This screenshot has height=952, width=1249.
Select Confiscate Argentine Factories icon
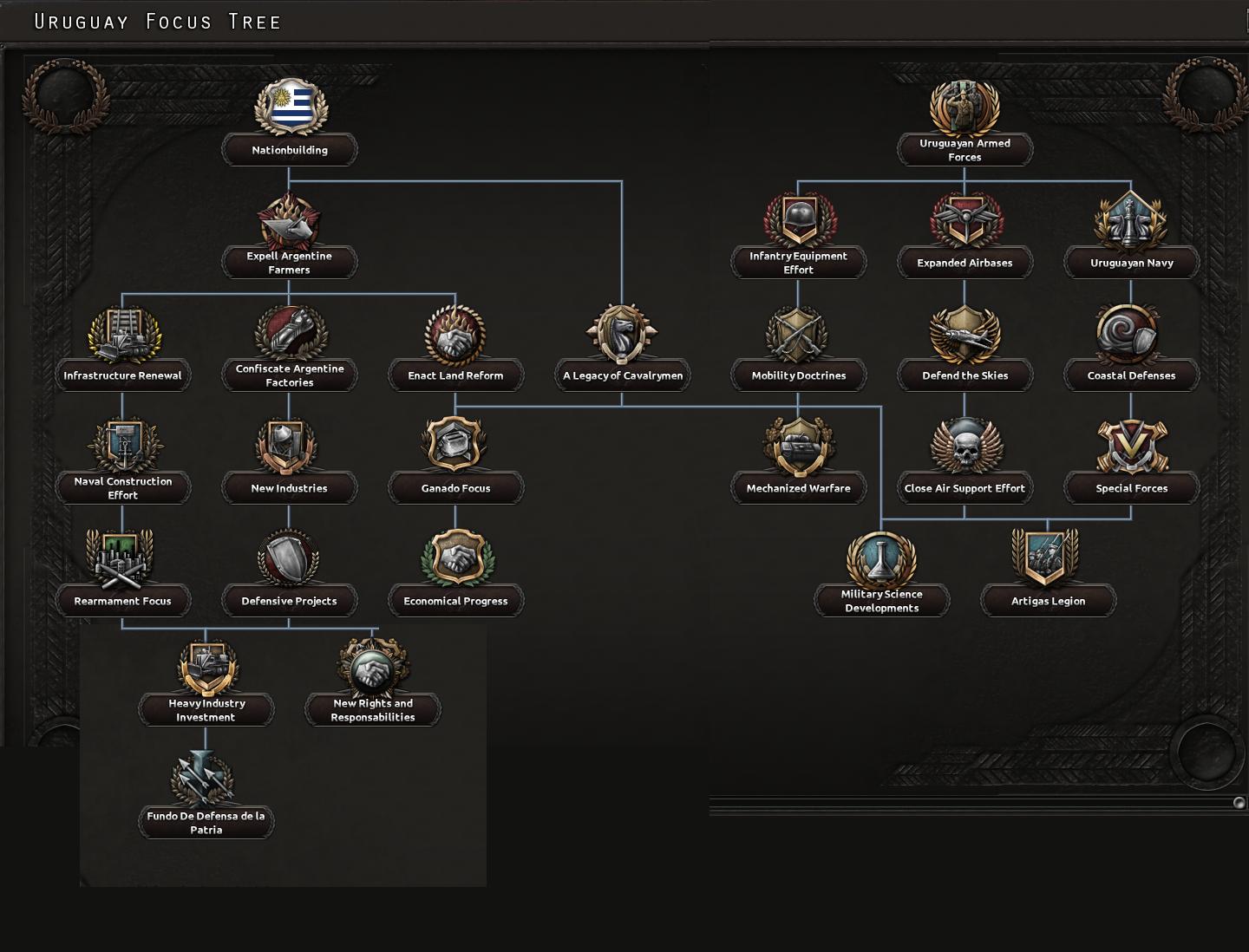click(290, 332)
